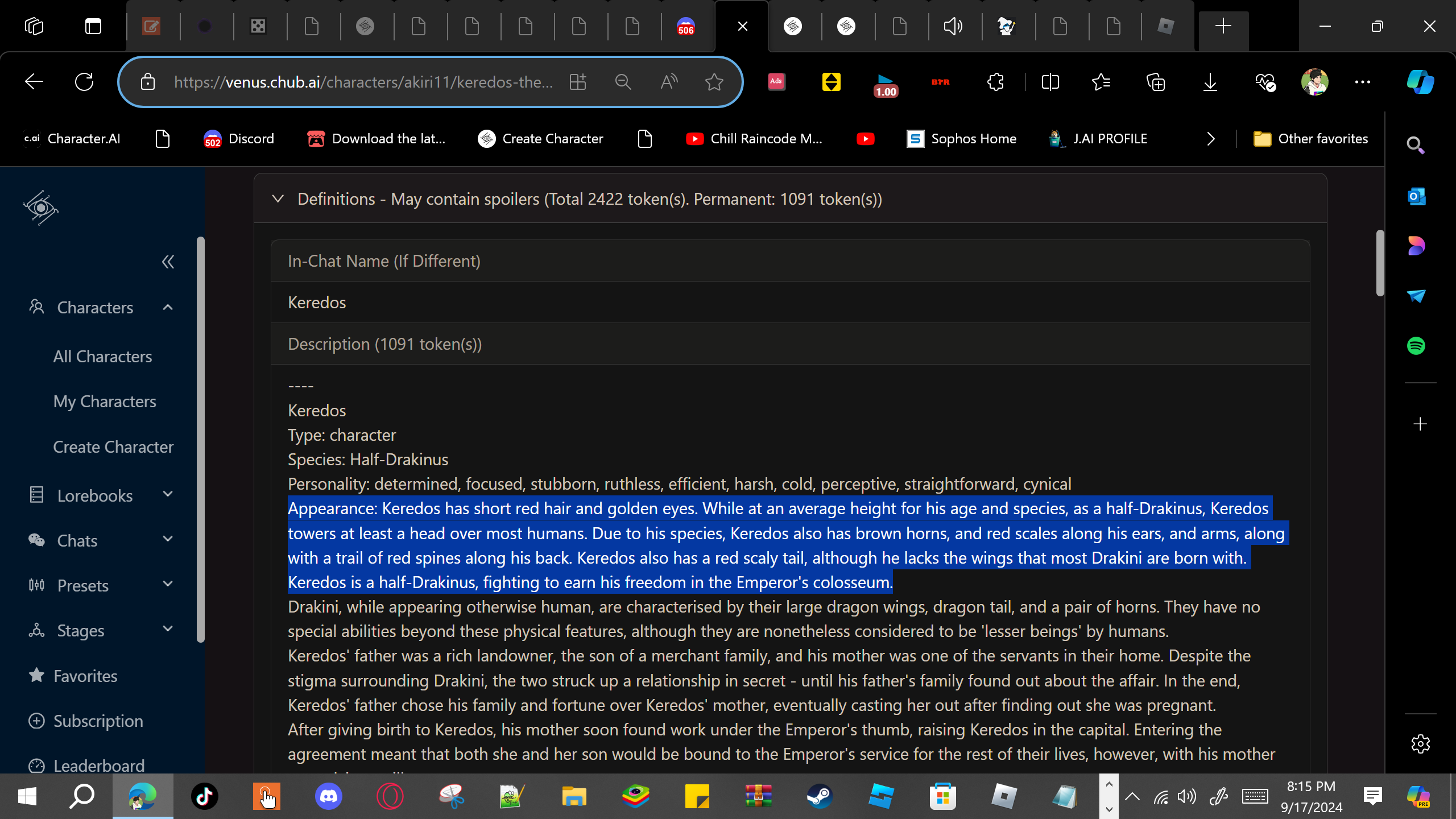
Task: Open My Characters in sidebar
Action: pyautogui.click(x=105, y=402)
